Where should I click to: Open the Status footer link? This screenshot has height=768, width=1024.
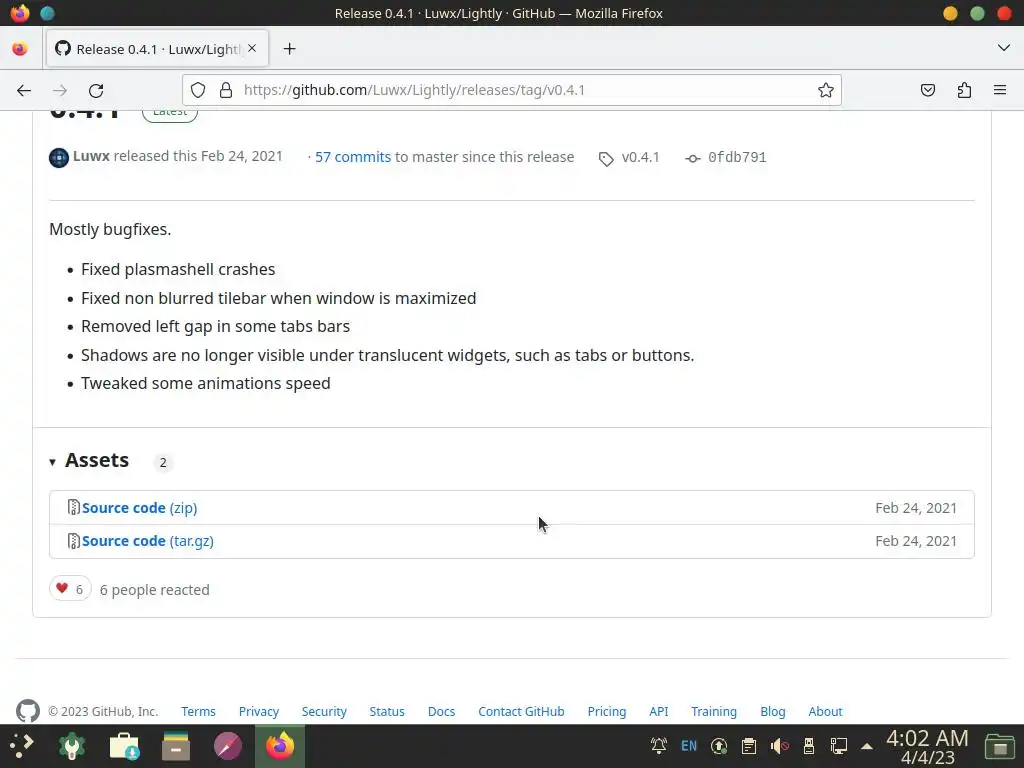point(387,712)
